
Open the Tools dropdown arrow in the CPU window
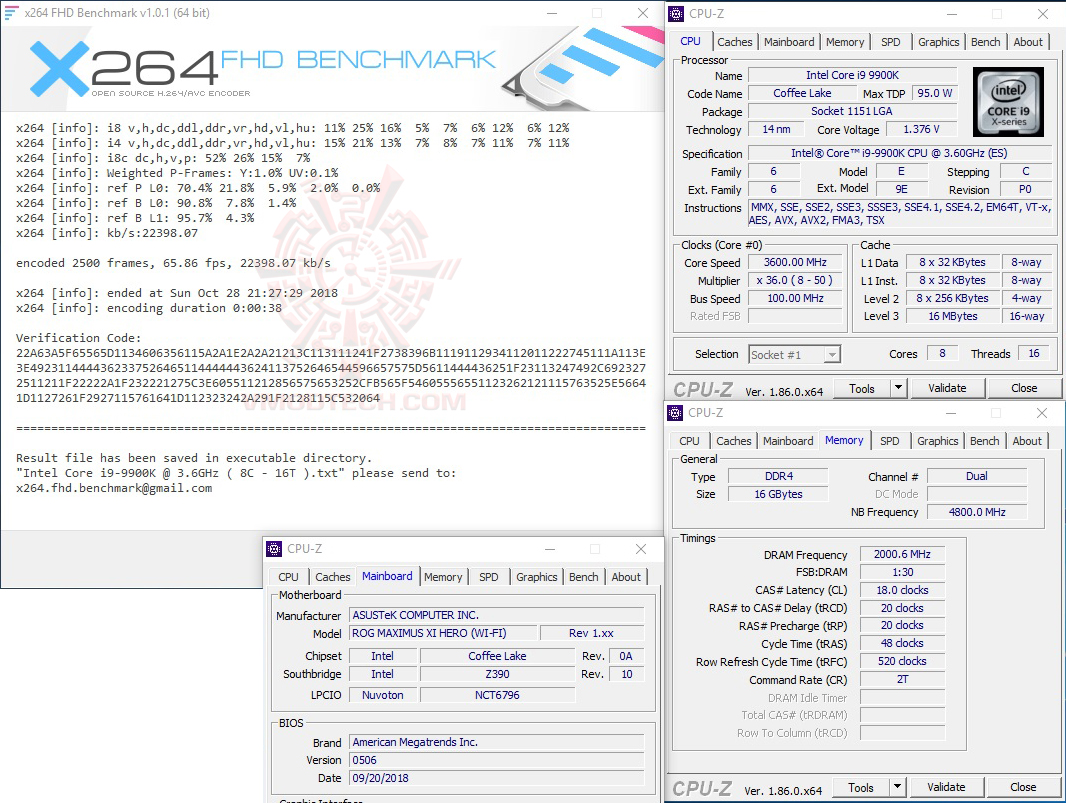click(x=898, y=388)
